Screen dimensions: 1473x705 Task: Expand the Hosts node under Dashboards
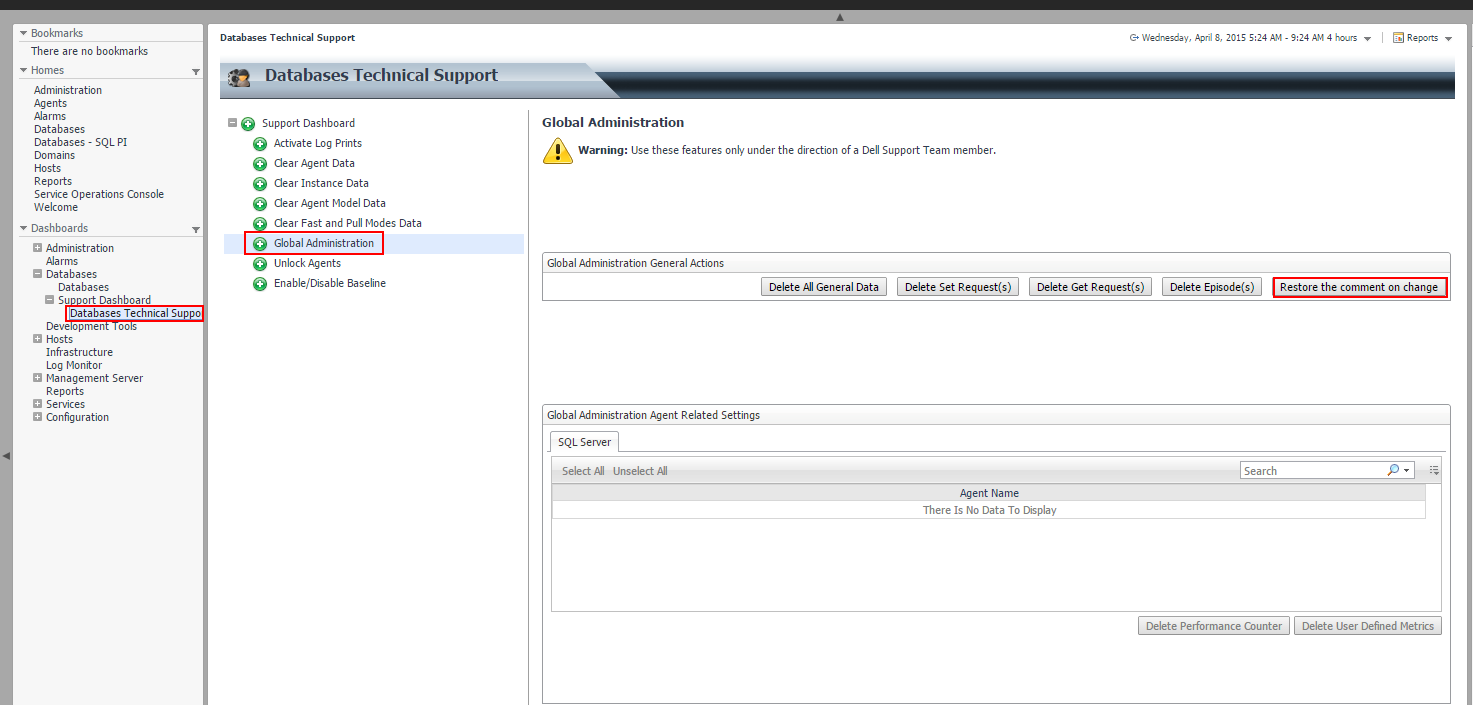click(38, 339)
